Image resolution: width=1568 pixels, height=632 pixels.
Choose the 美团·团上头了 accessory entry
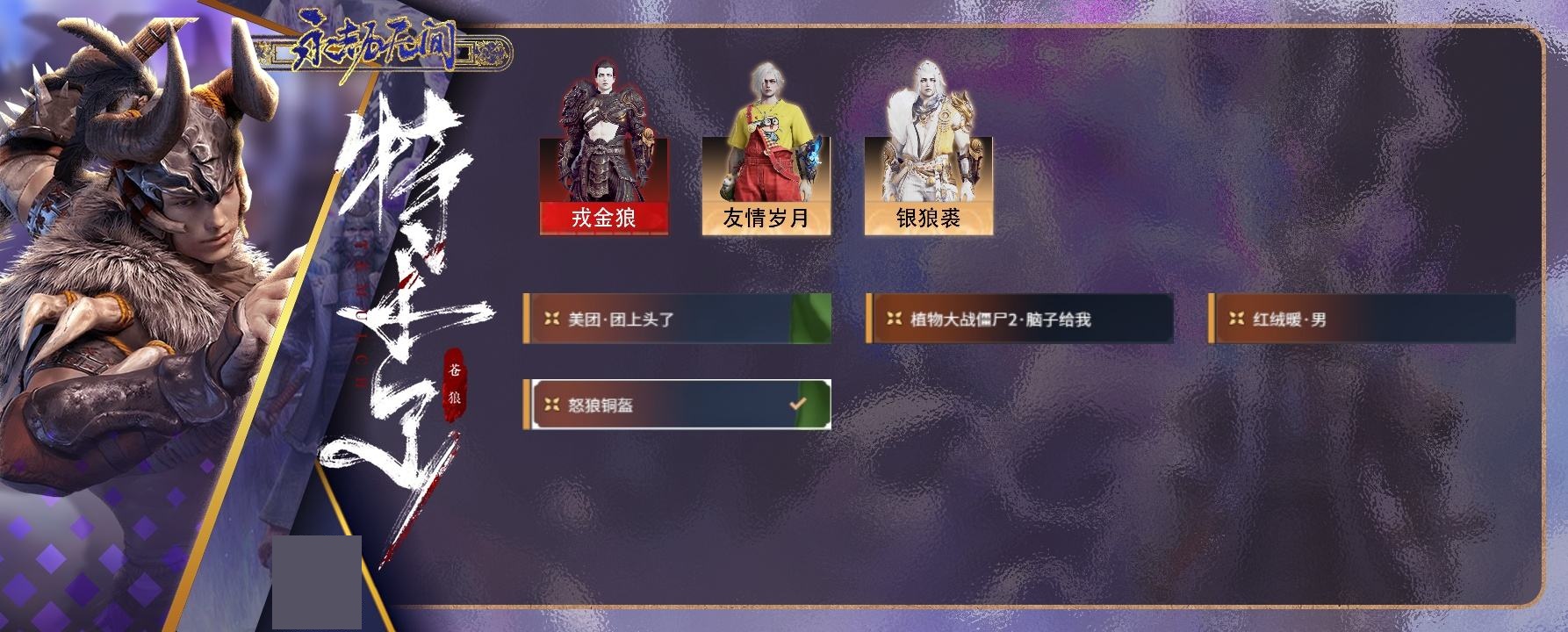[677, 319]
